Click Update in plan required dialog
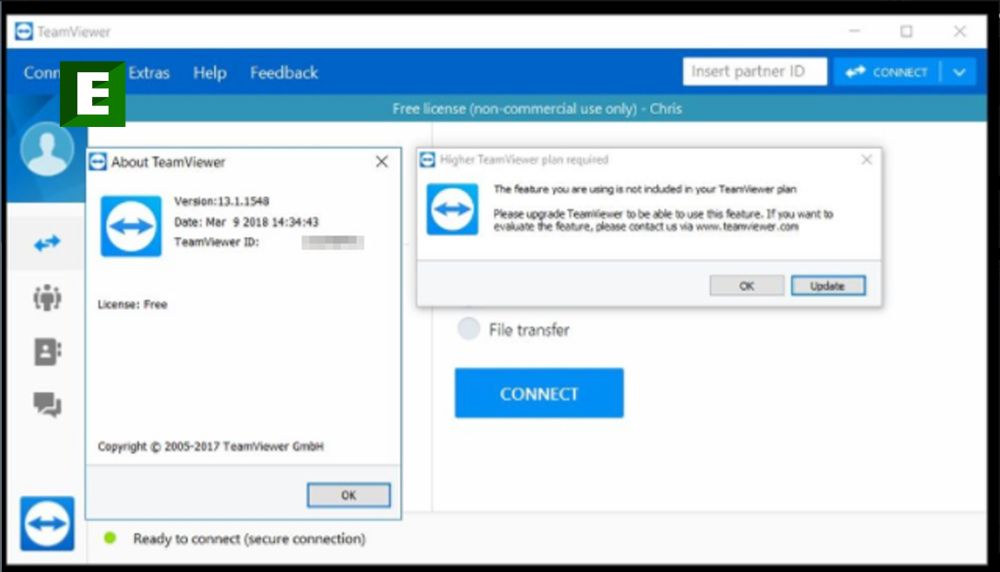1000x572 pixels. tap(828, 286)
